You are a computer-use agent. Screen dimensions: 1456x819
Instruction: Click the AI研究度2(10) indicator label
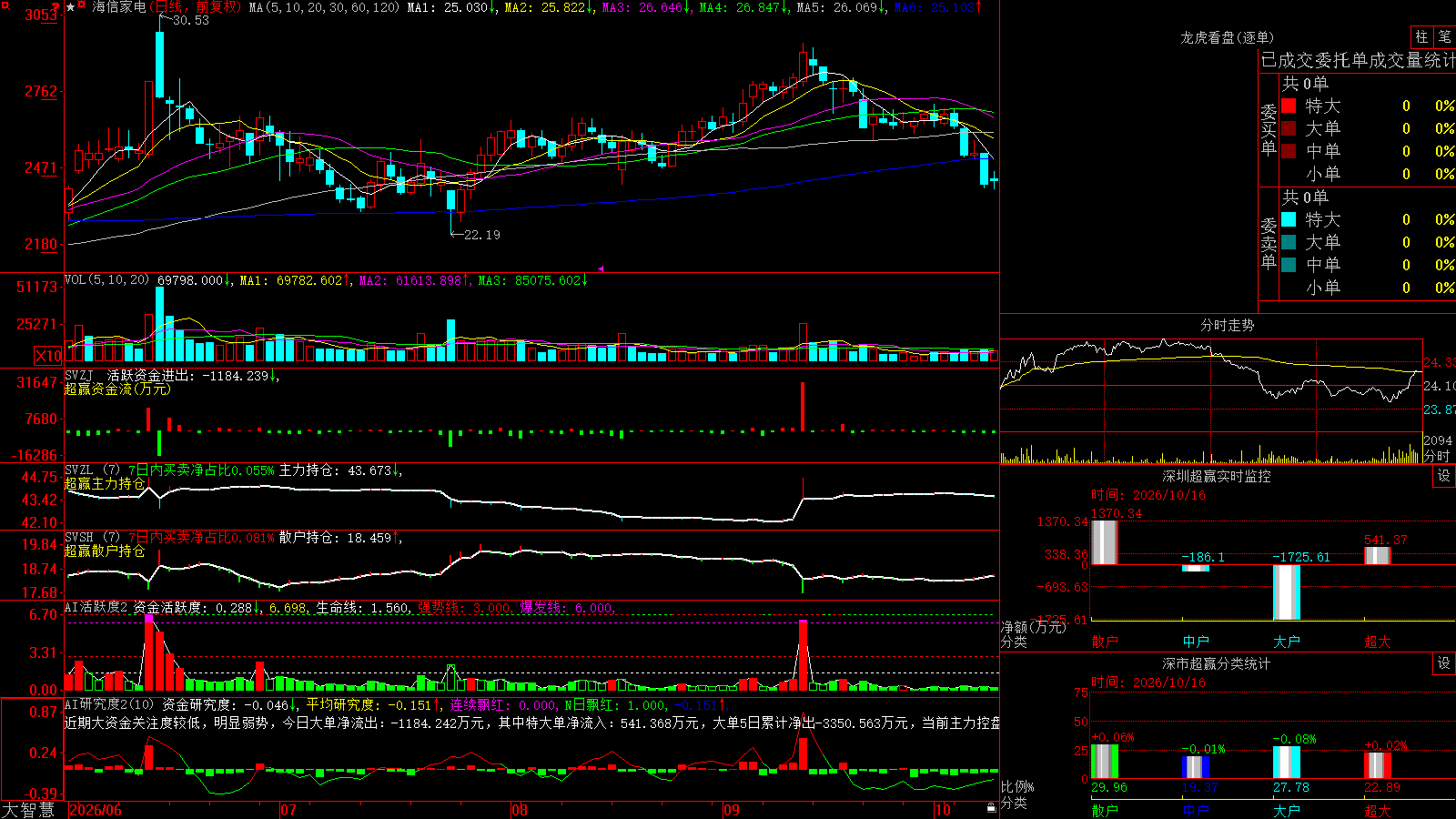point(109,704)
